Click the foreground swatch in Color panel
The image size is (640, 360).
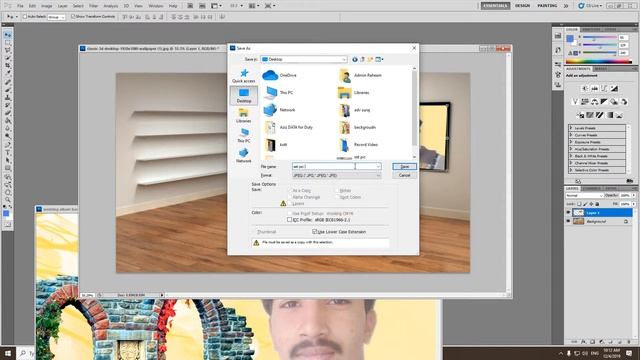coord(570,39)
